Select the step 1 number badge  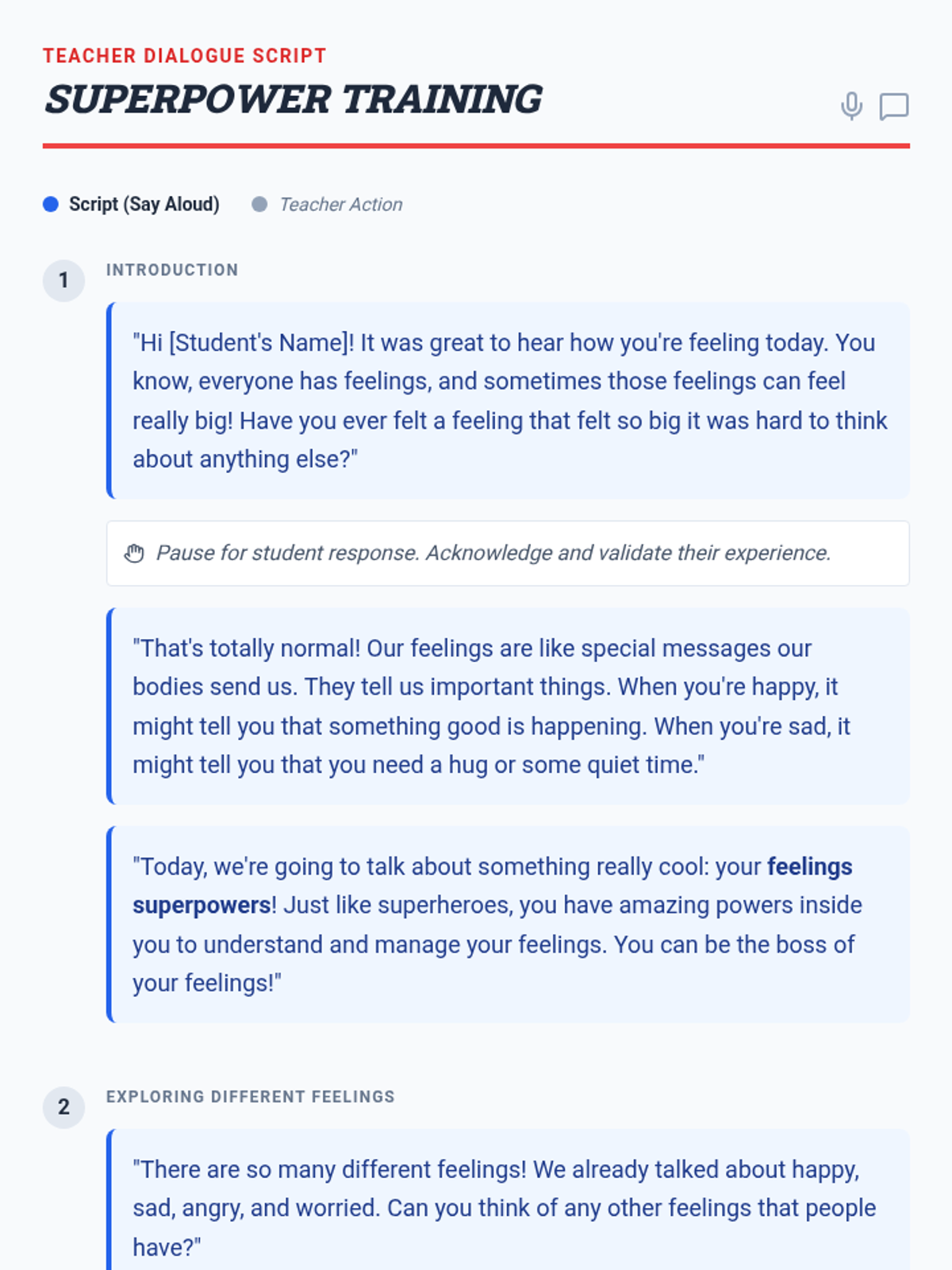pos(63,281)
